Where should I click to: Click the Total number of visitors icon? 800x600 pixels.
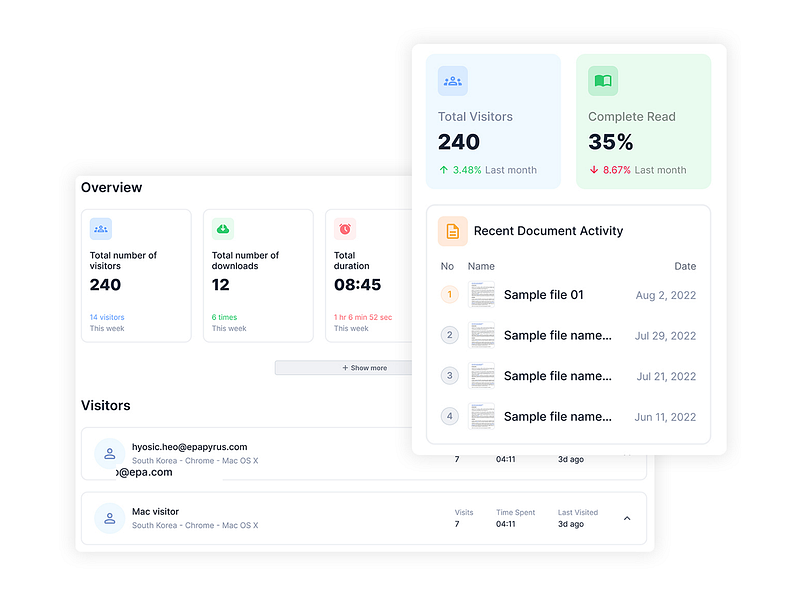tap(100, 229)
